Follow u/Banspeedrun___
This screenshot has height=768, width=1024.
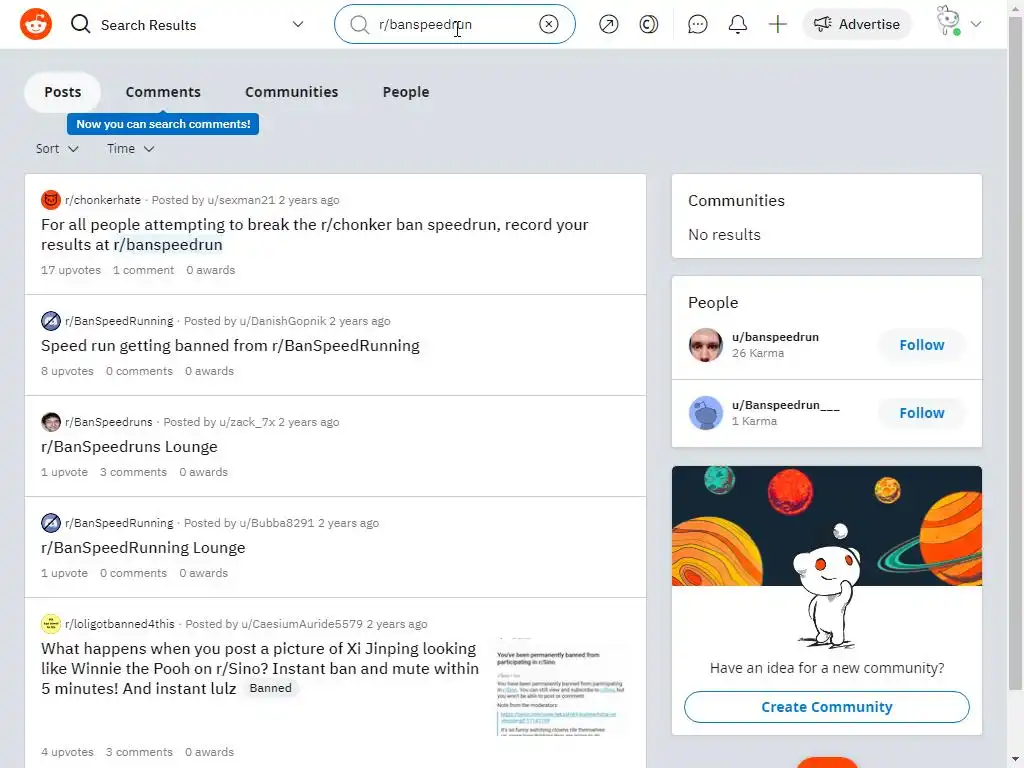921,413
